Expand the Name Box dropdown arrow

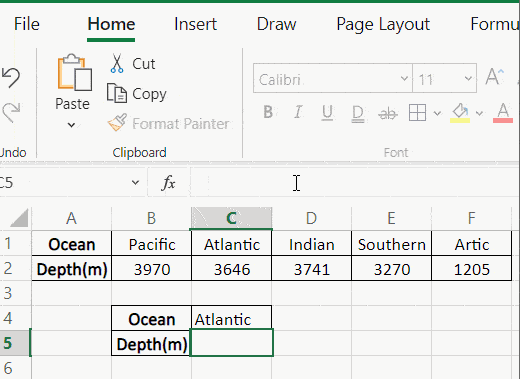(135, 182)
